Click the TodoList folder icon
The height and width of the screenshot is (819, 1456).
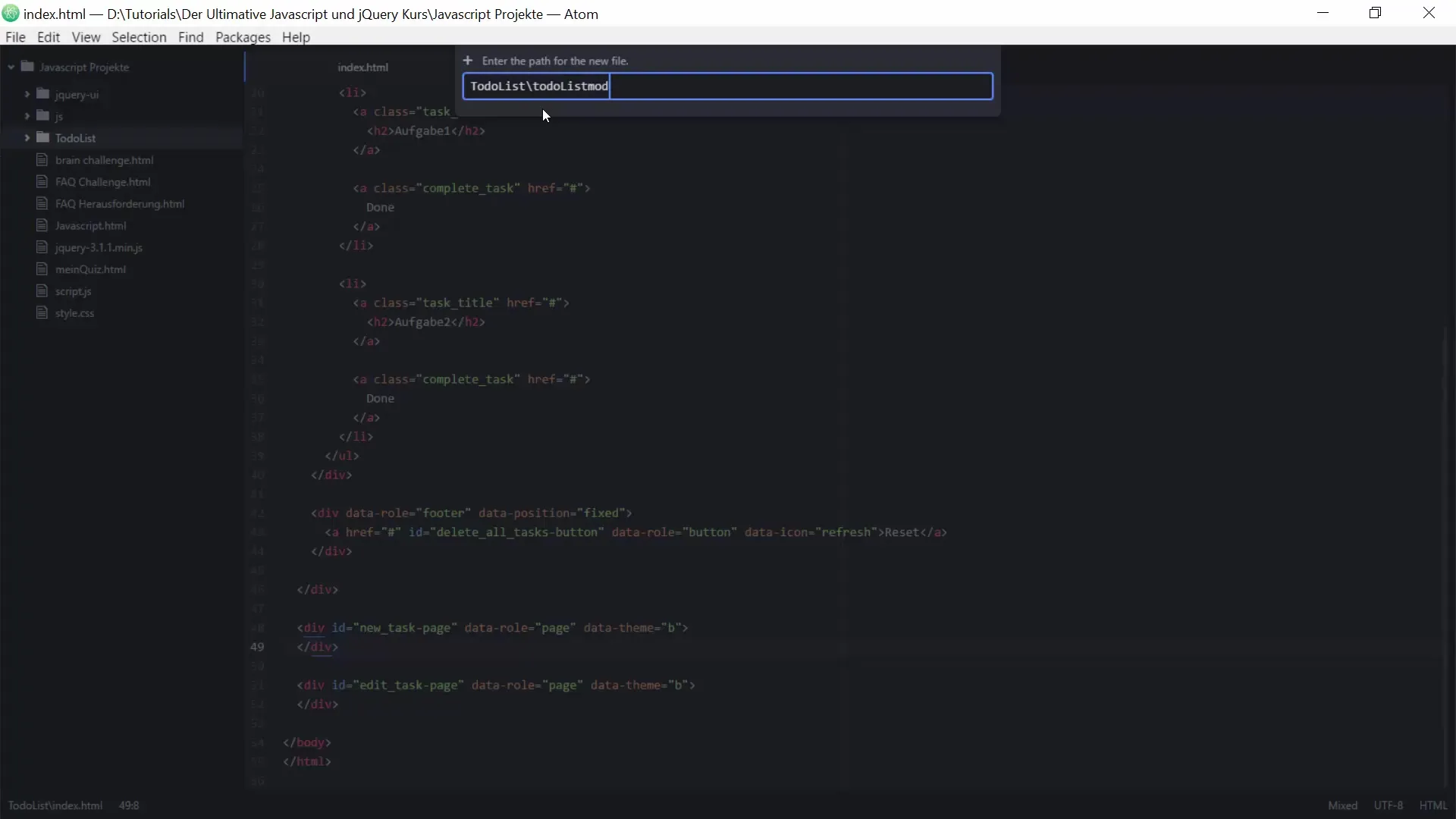(x=43, y=138)
